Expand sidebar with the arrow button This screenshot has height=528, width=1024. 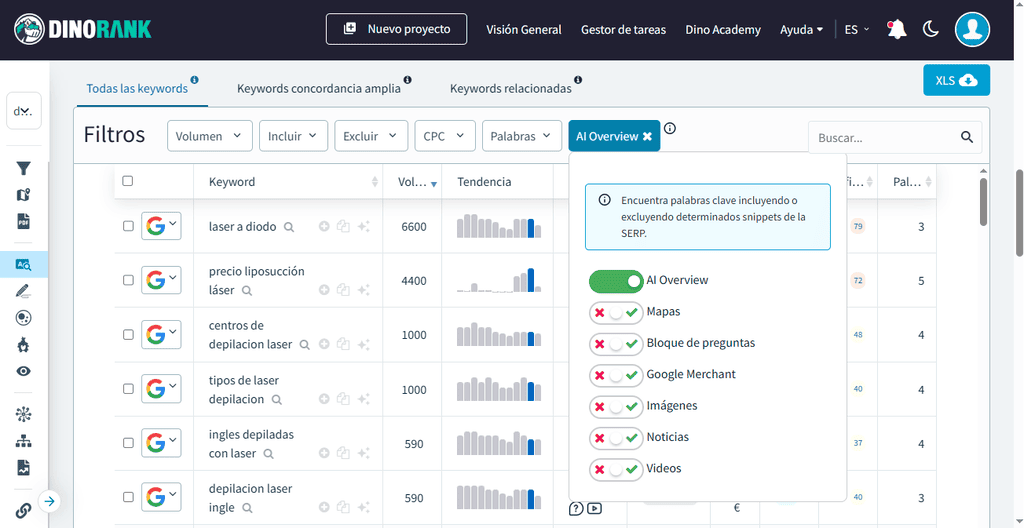click(49, 501)
